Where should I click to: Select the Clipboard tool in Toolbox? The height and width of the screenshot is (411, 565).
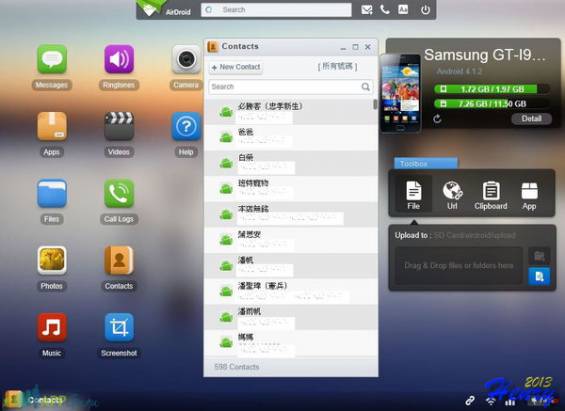pos(490,196)
